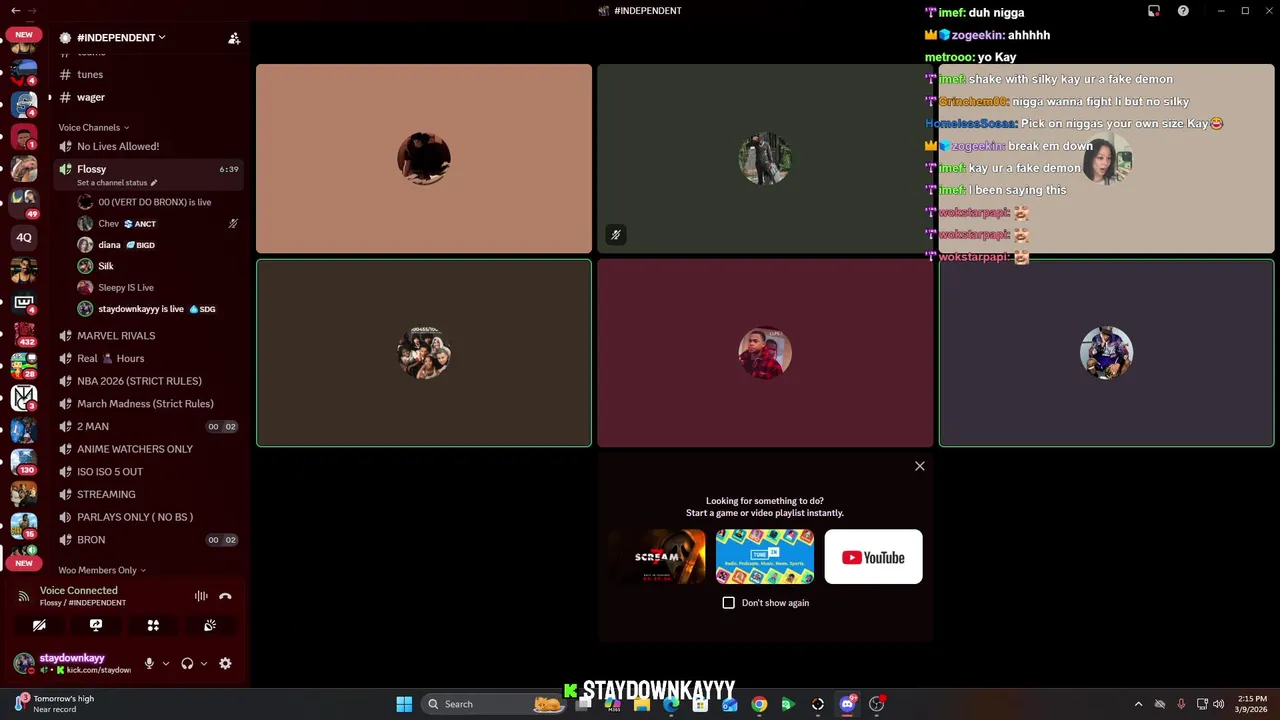Open microphone input options arrow
The height and width of the screenshot is (720, 1280).
click(x=166, y=663)
